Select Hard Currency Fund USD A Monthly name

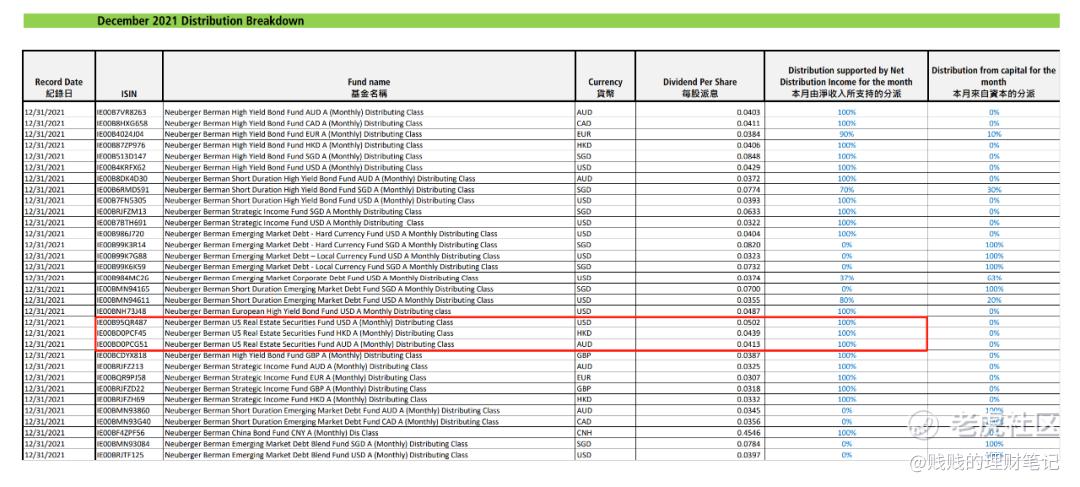coord(331,234)
